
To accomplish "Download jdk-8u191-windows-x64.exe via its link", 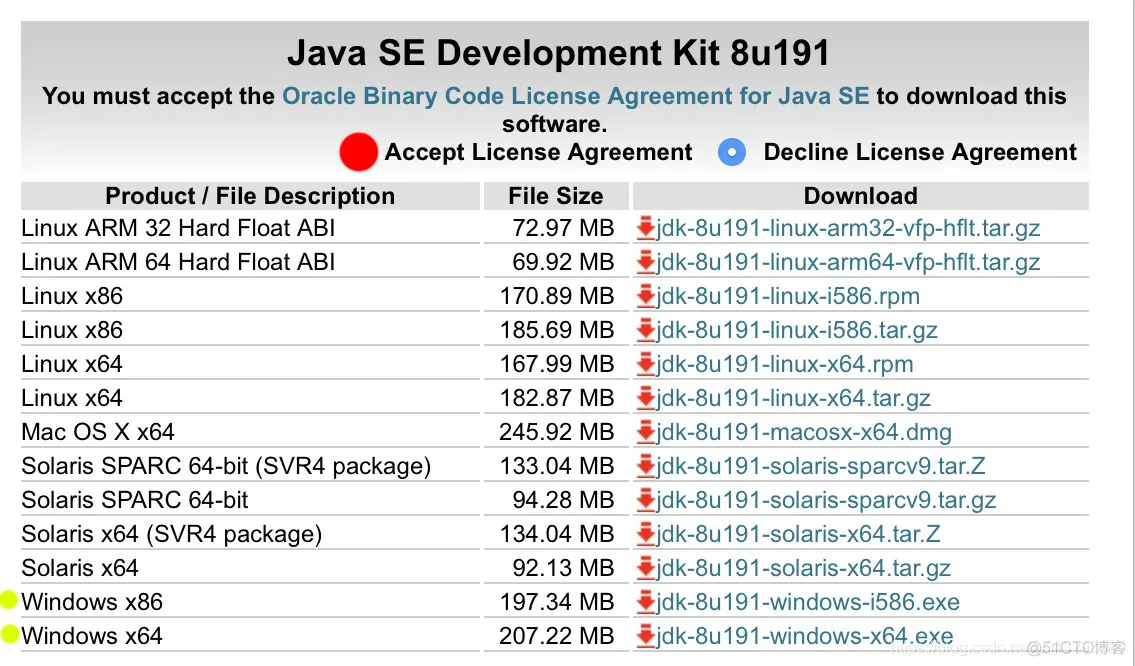I will [x=805, y=636].
